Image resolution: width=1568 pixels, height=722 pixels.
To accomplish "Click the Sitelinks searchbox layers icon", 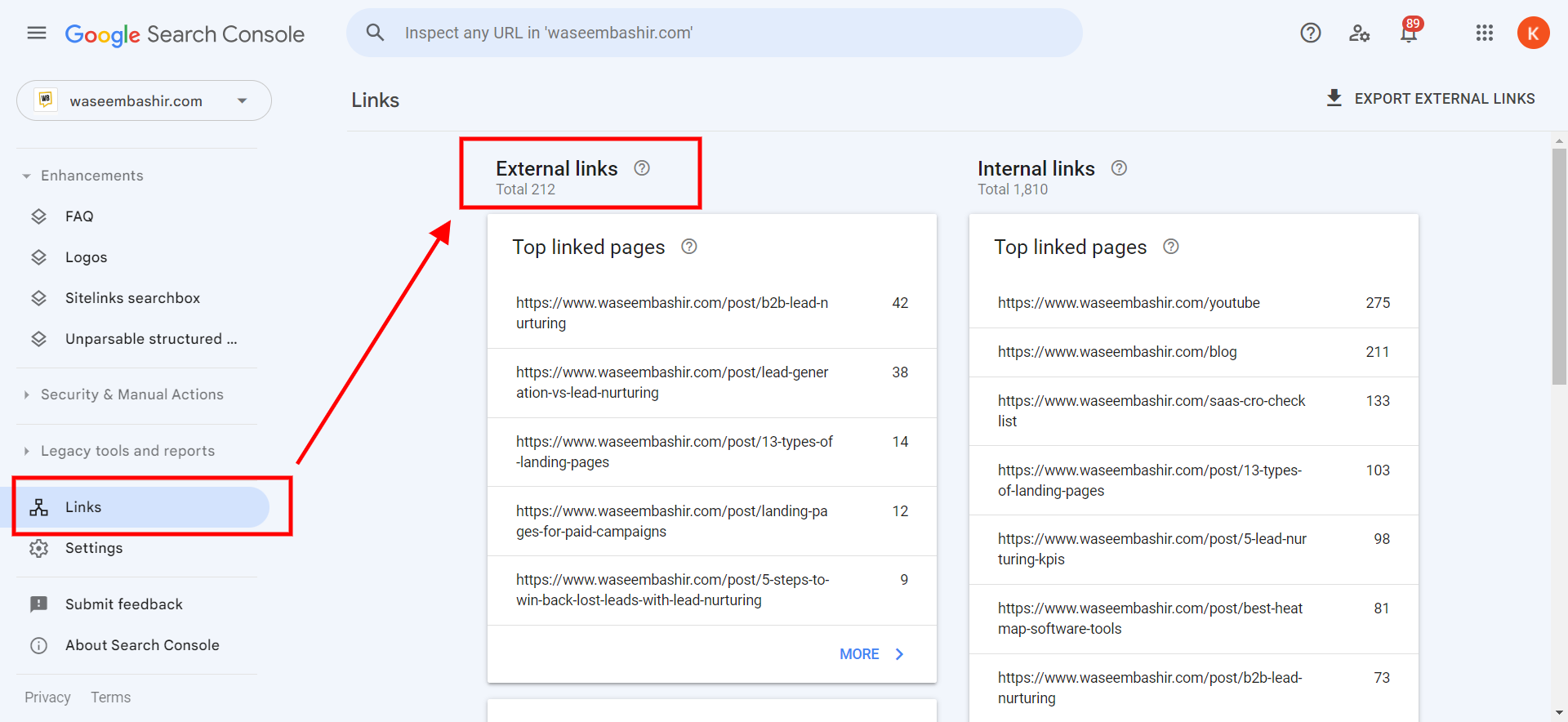I will [x=38, y=298].
